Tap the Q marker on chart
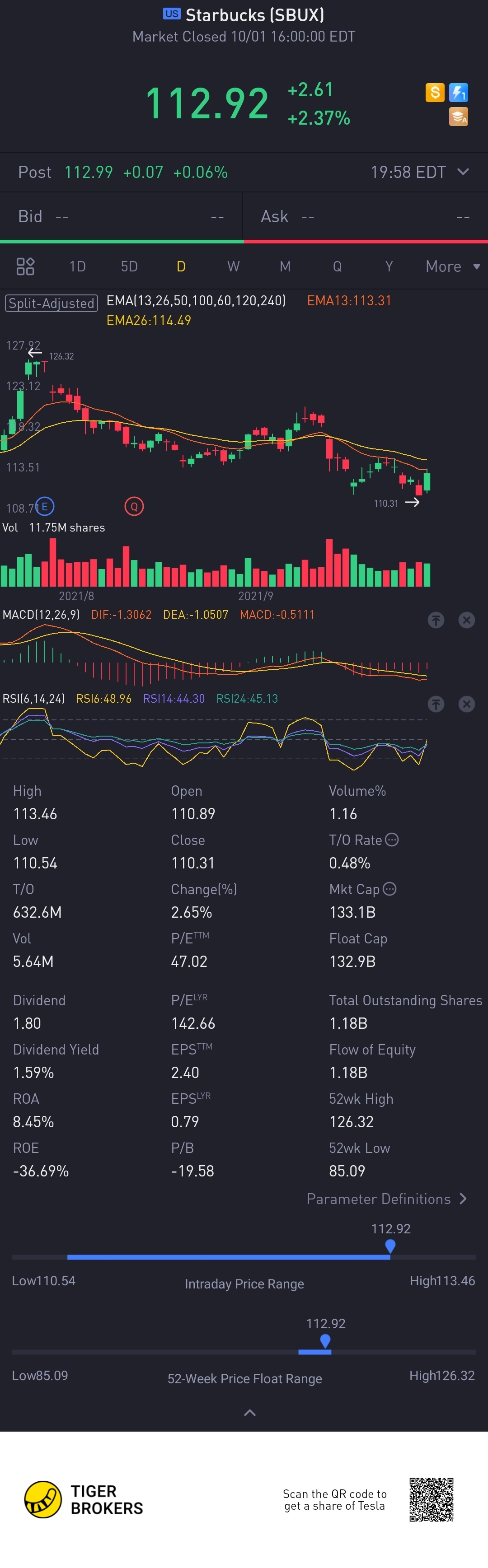Image resolution: width=488 pixels, height=1568 pixels. pyautogui.click(x=134, y=506)
